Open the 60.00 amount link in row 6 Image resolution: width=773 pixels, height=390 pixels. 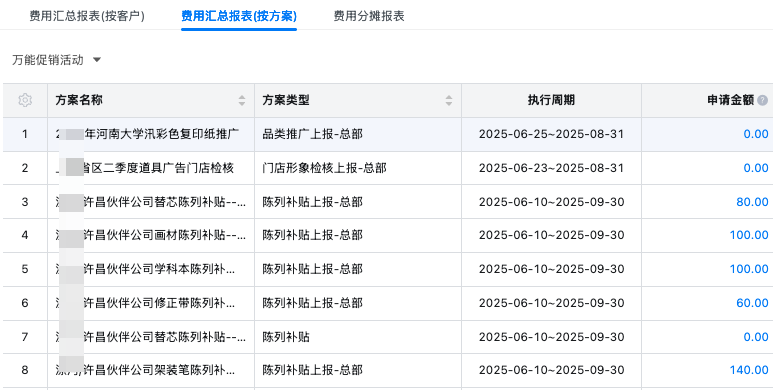pos(752,303)
